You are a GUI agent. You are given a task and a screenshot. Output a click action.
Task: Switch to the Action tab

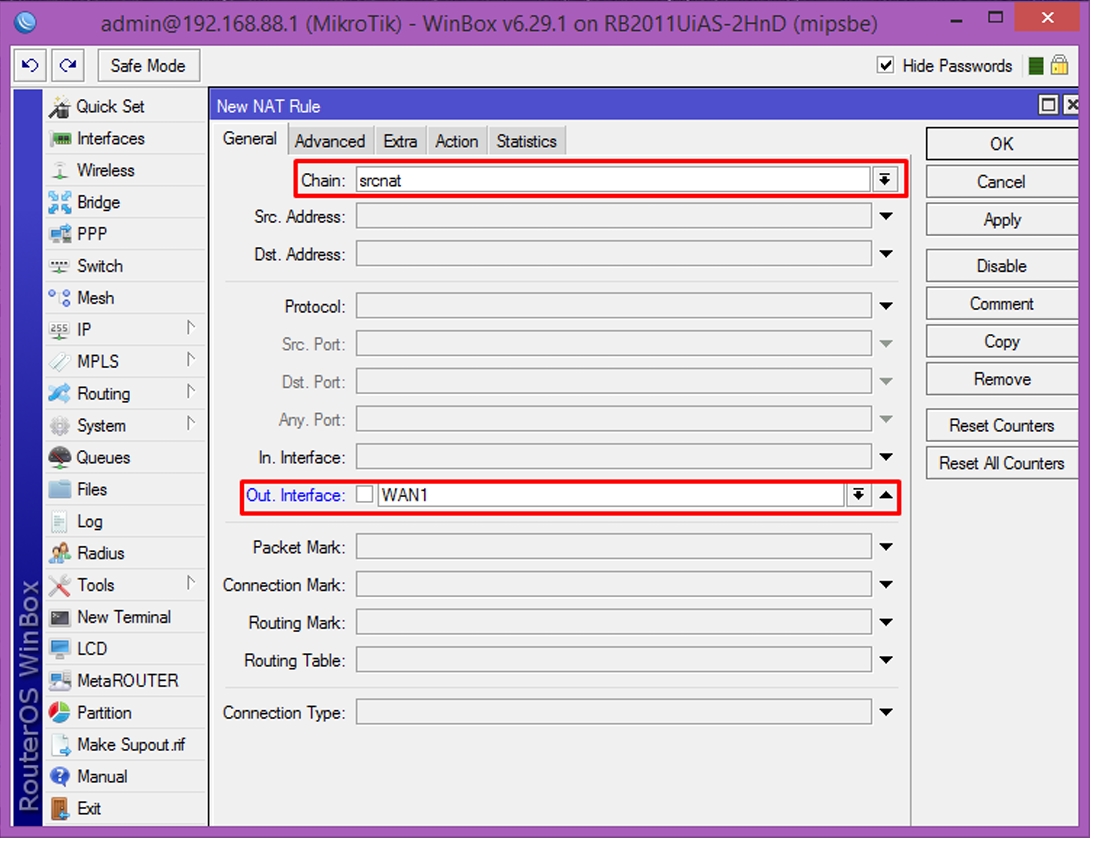(457, 141)
